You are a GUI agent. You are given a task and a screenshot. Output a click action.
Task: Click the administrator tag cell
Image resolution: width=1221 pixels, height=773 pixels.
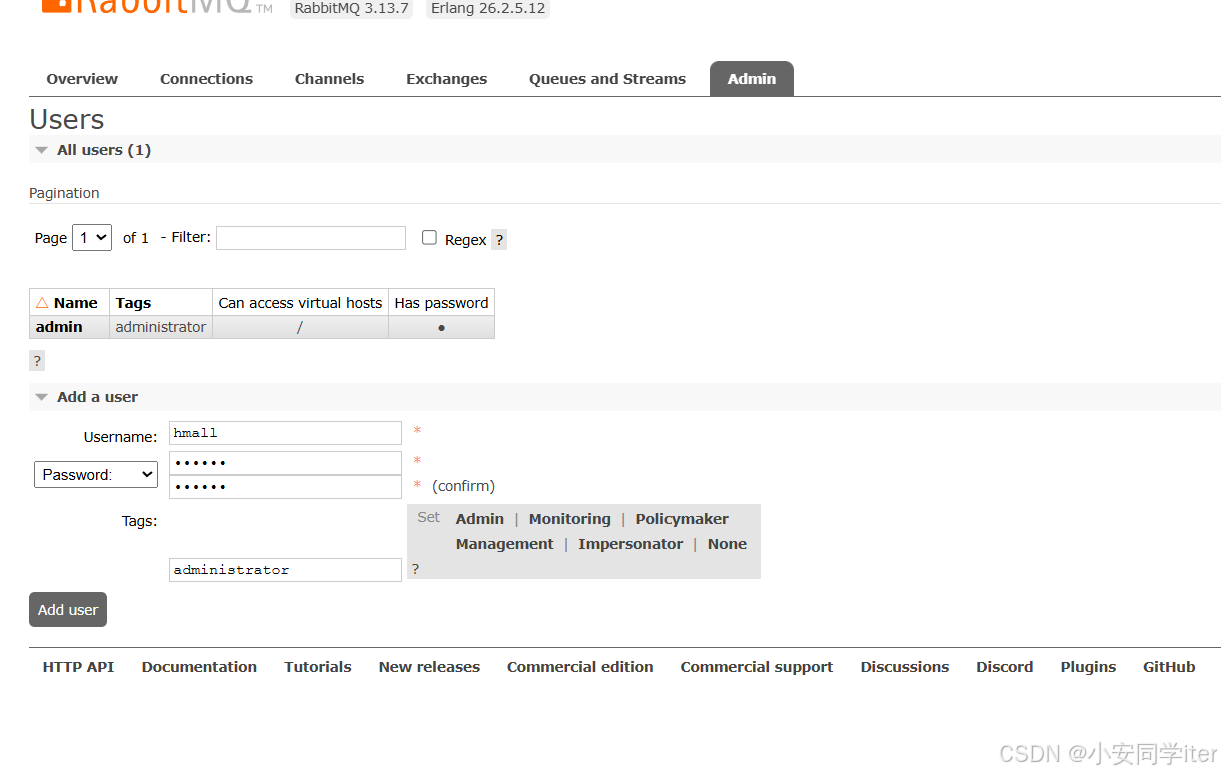[161, 327]
